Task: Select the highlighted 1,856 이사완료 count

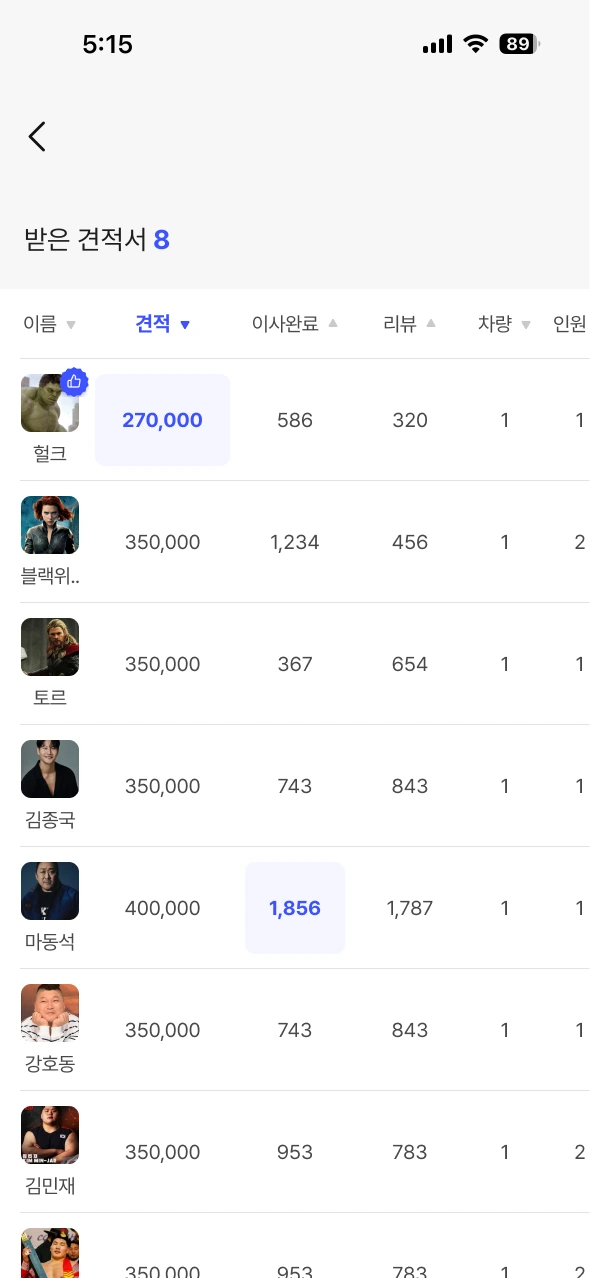Action: (295, 908)
